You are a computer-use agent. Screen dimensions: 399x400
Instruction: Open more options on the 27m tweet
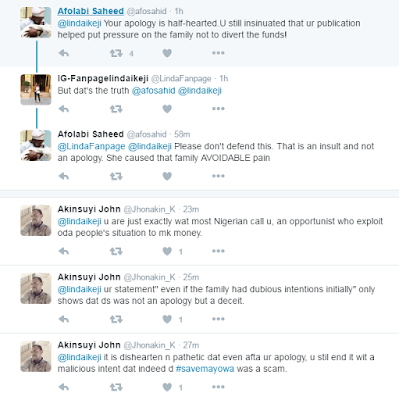pos(218,387)
